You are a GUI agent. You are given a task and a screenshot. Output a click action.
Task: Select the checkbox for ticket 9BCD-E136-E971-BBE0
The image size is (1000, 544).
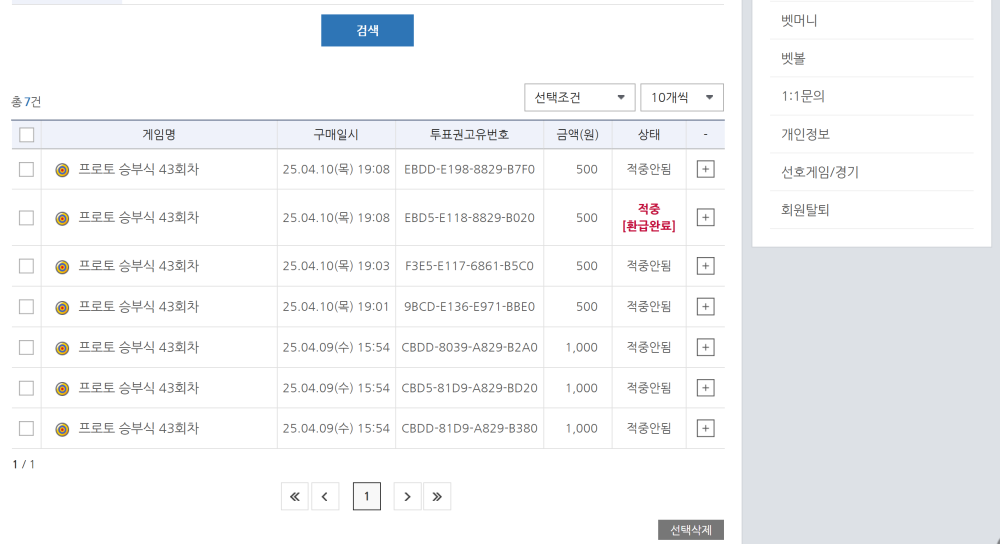[x=26, y=307]
